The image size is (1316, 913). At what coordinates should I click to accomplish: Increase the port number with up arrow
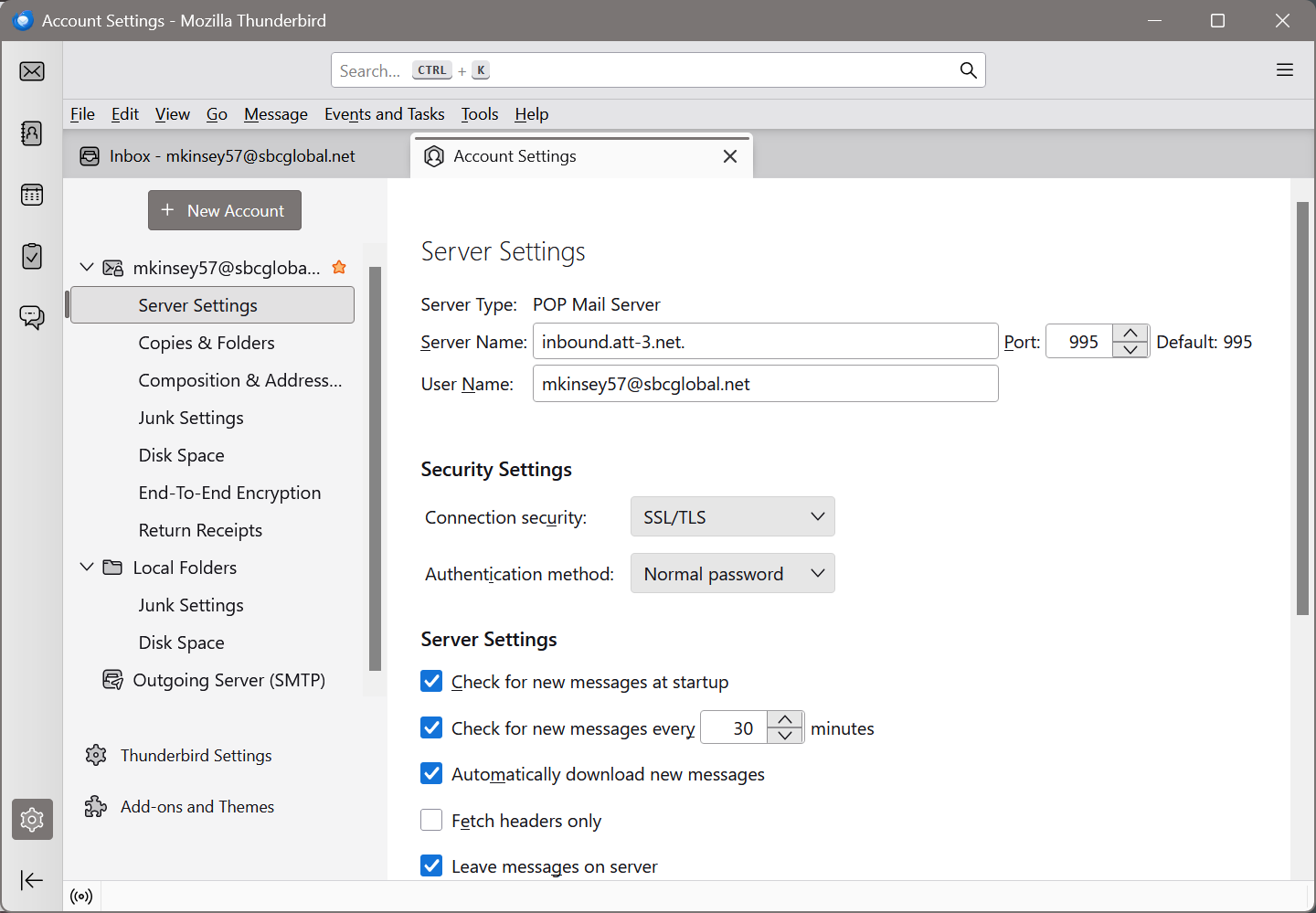pyautogui.click(x=1130, y=333)
